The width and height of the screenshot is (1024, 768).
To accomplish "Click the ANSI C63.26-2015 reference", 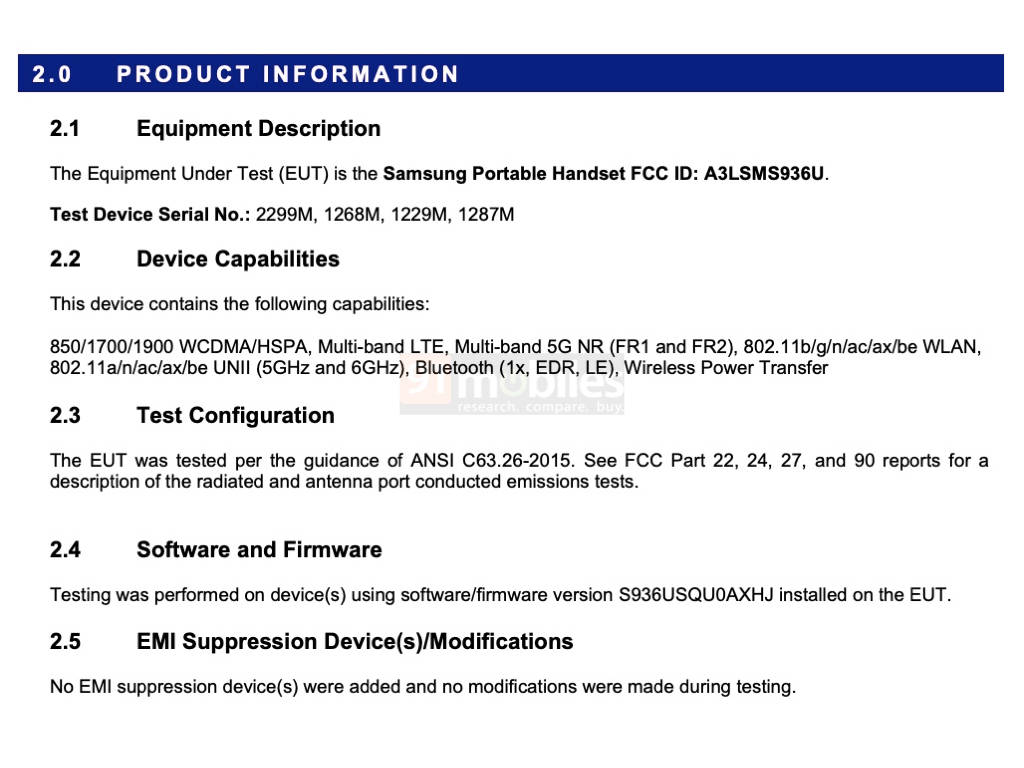I will [x=493, y=461].
